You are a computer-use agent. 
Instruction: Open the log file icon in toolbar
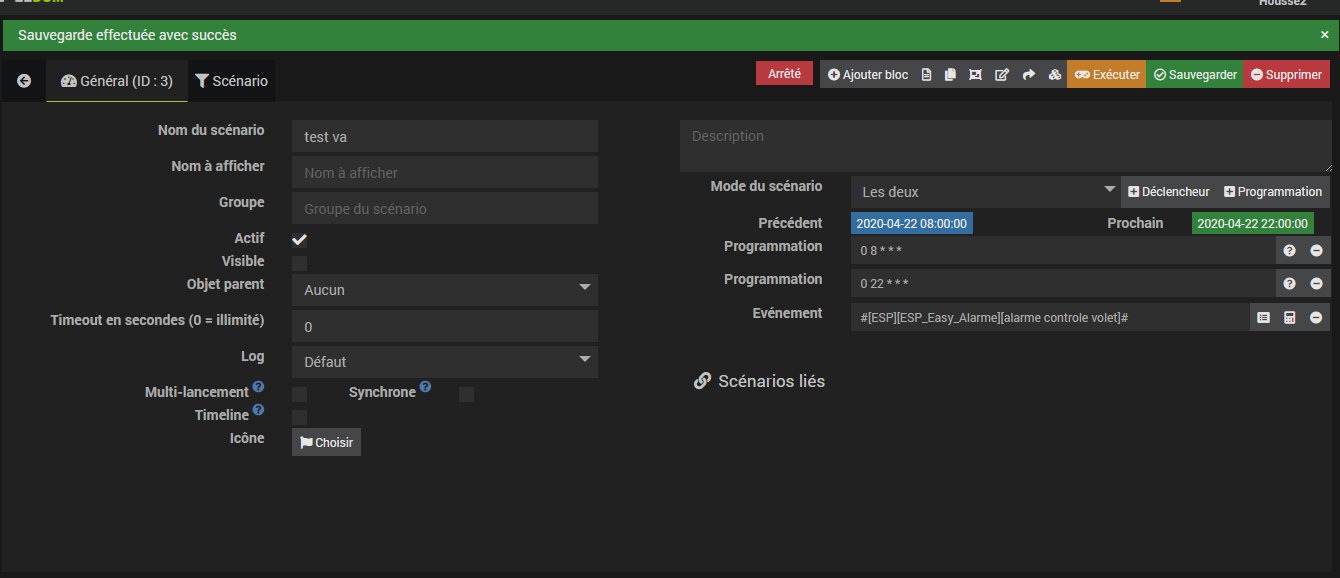click(x=926, y=75)
